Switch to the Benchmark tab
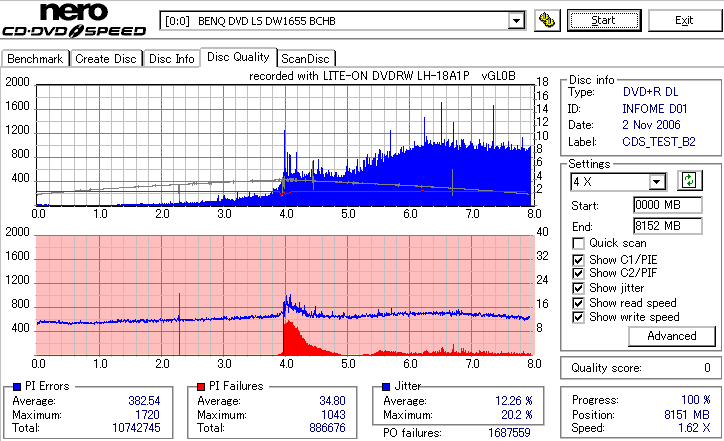The height and width of the screenshot is (441, 724). click(35, 59)
